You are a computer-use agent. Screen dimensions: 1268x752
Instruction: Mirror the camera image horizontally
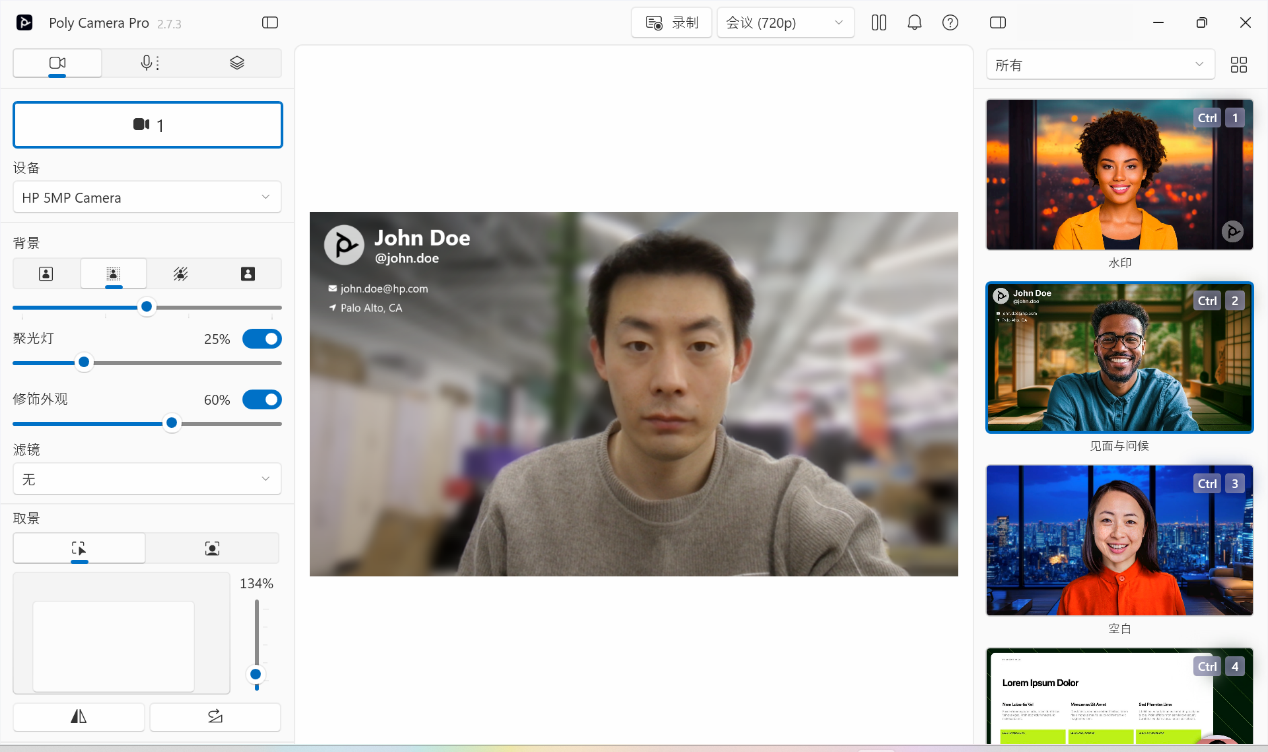[x=78, y=716]
